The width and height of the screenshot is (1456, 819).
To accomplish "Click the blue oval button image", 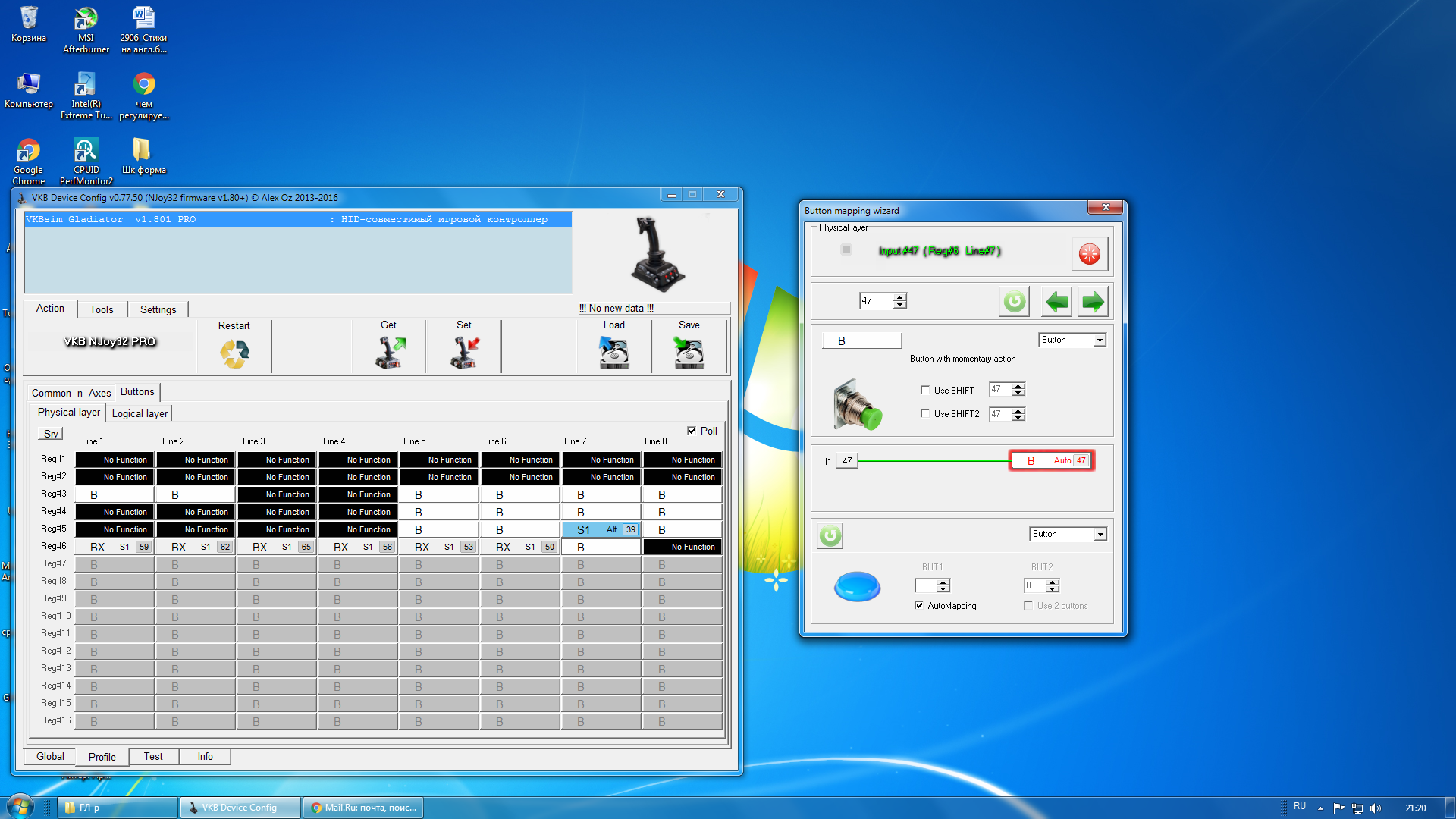I will 857,586.
